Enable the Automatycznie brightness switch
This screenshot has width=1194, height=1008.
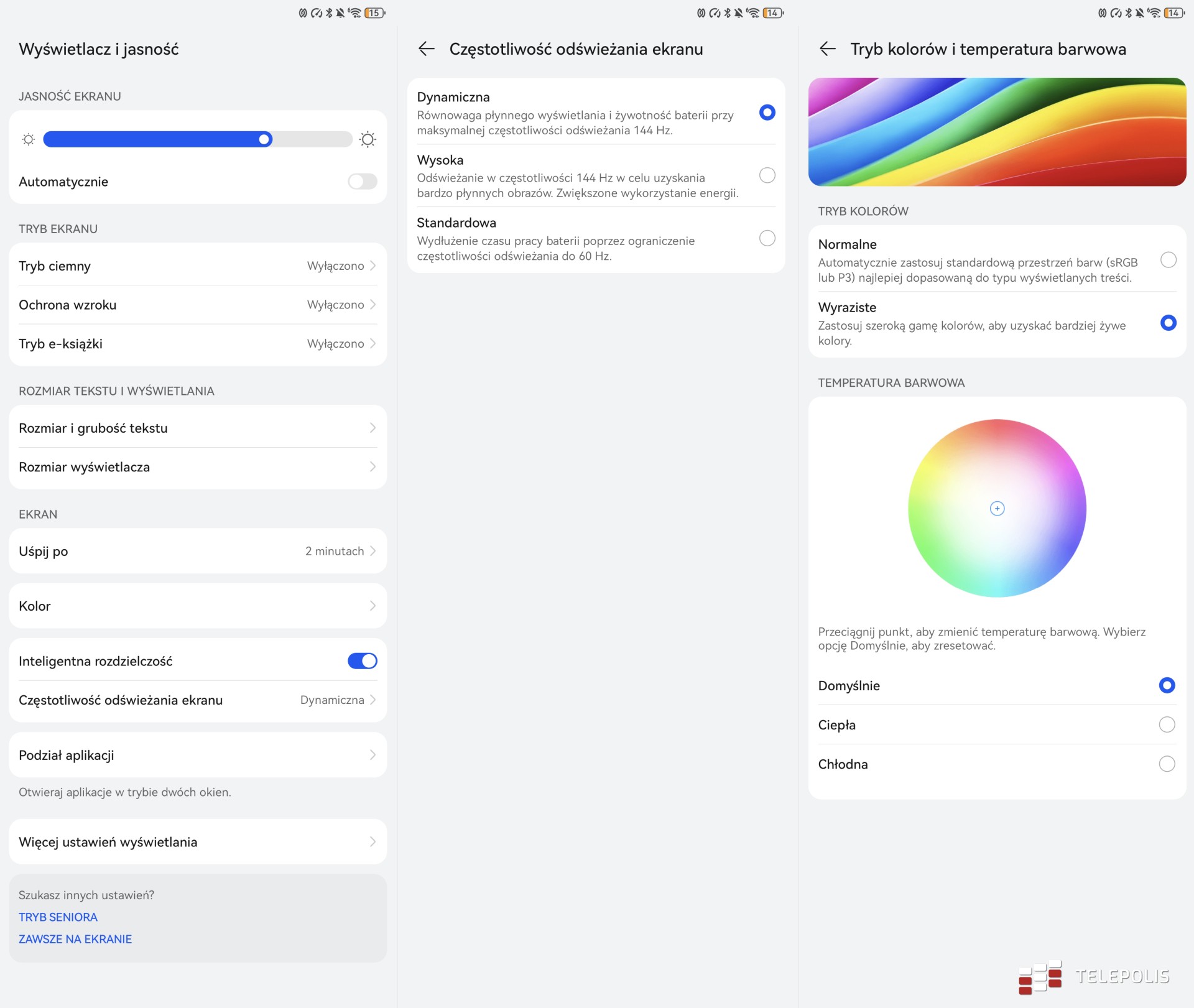pos(363,182)
